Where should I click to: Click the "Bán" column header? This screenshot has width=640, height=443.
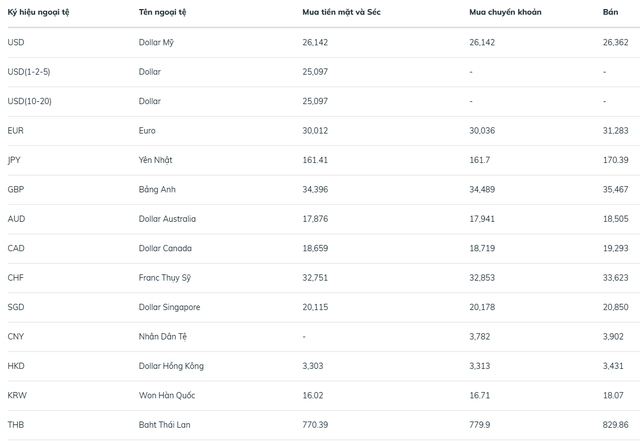(610, 12)
